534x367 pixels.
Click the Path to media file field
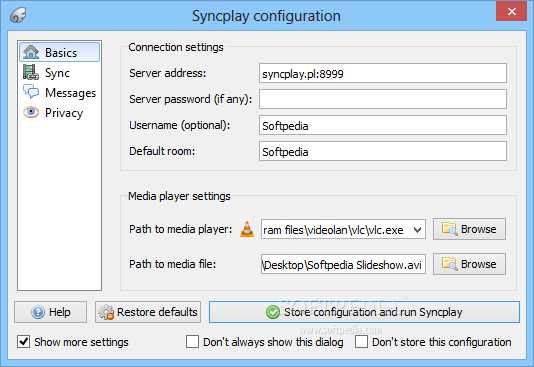[343, 264]
